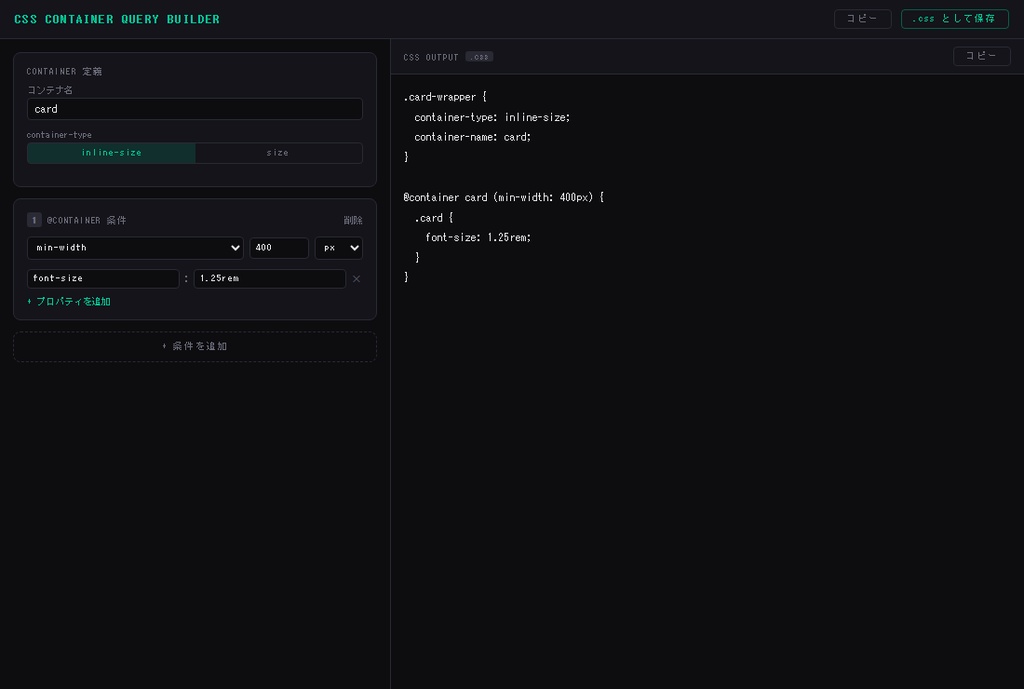Click the CSS CONTAINER QUERY BUILDER title
The image size is (1024, 689).
click(117, 19)
